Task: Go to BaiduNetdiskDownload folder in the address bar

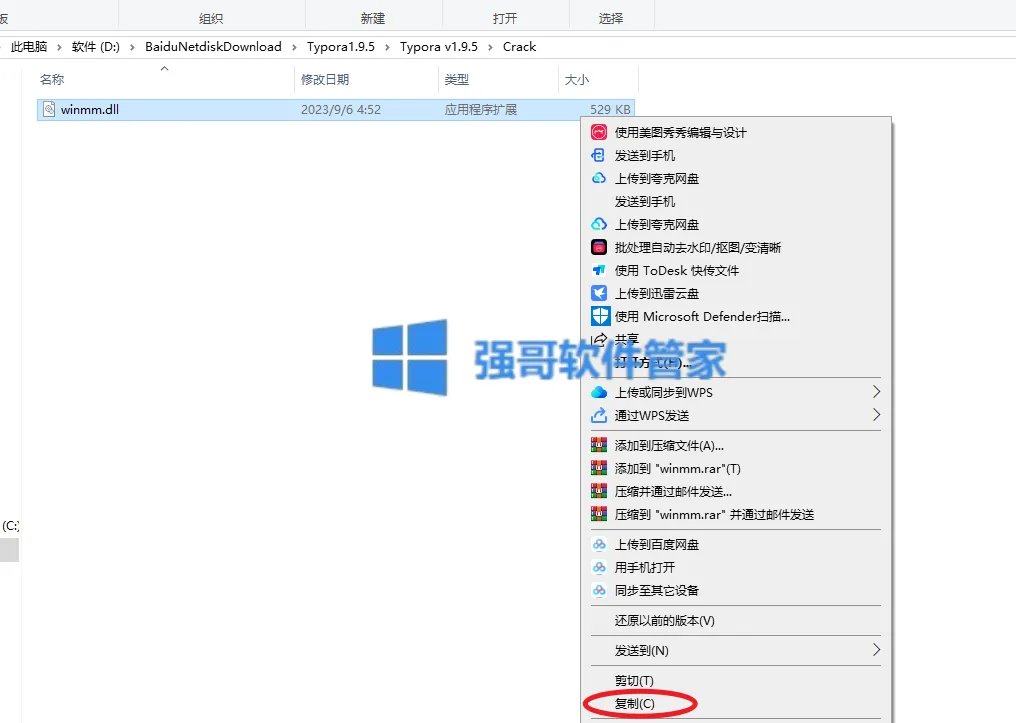Action: (213, 47)
